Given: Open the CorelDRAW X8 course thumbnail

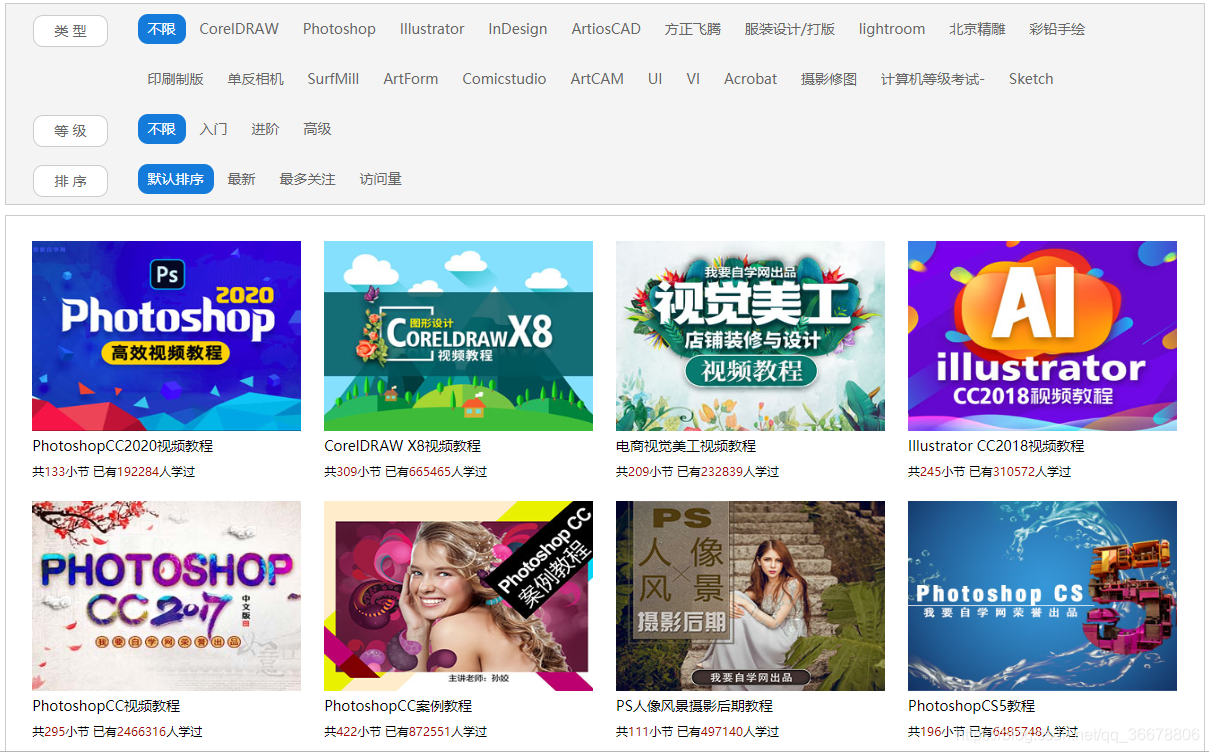Looking at the screenshot, I should 458,336.
